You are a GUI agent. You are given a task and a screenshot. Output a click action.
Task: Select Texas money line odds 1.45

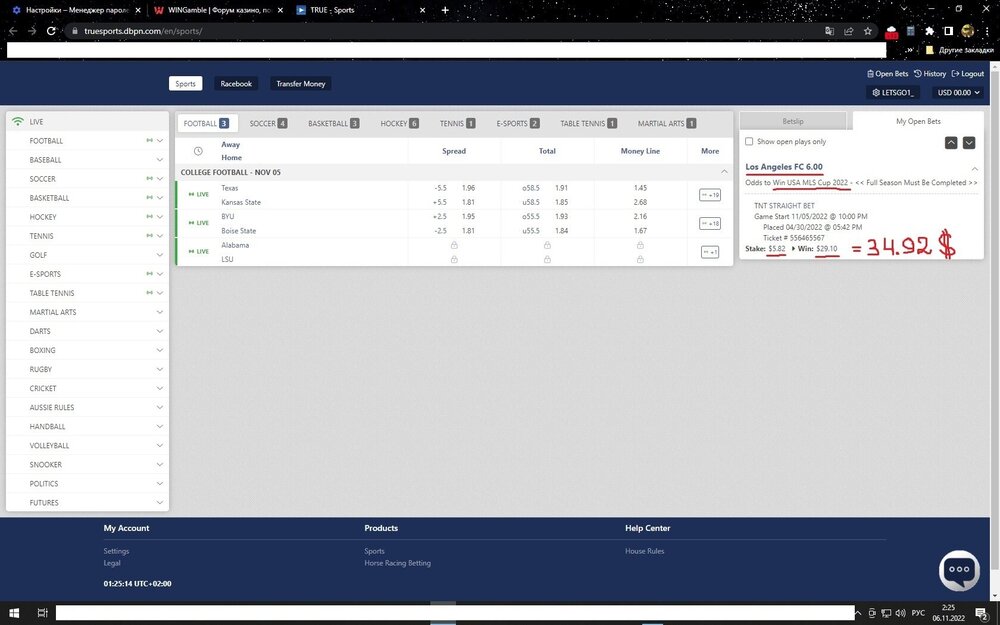tap(640, 188)
